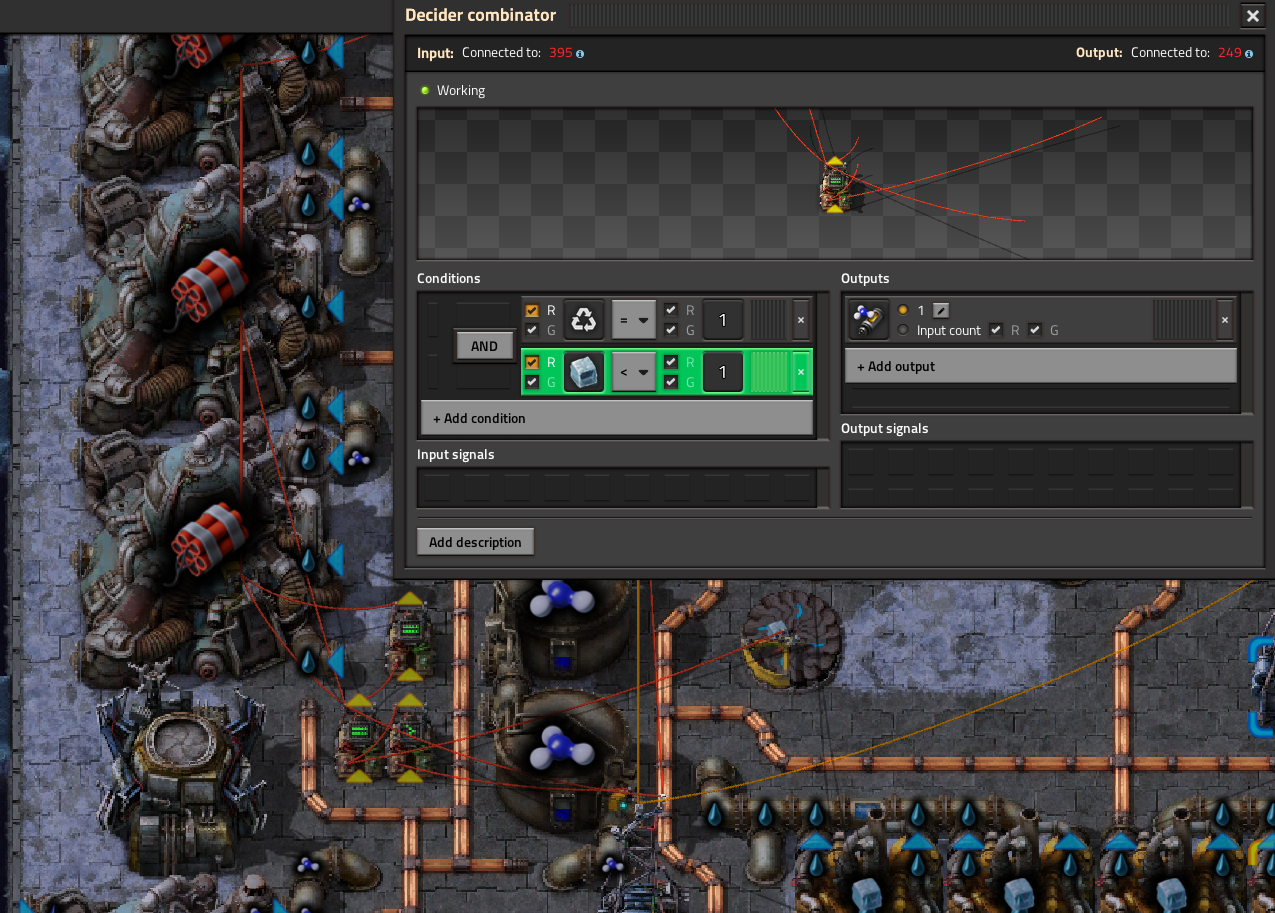Image resolution: width=1275 pixels, height=913 pixels.
Task: Click the + Add condition button
Action: [x=616, y=418]
